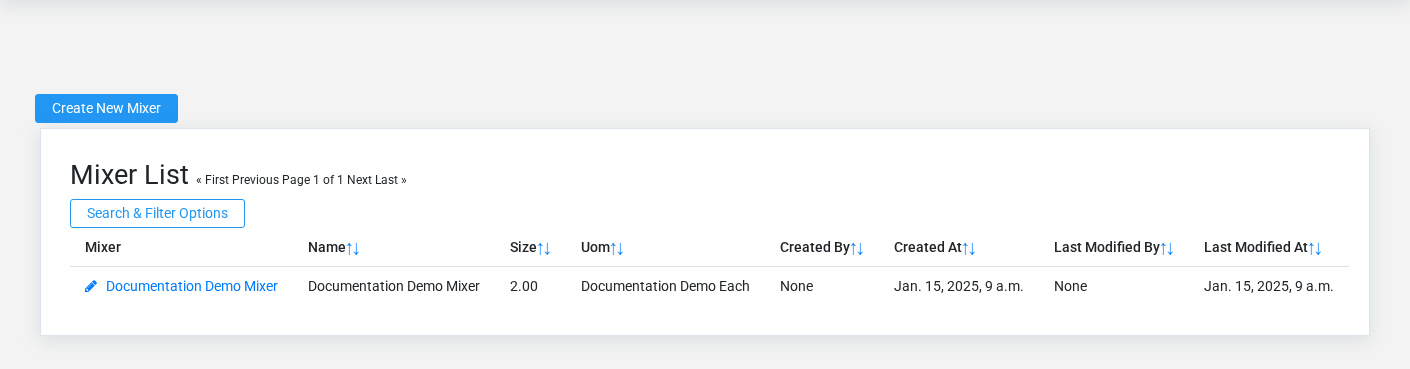Screen dimensions: 1410x369
Task: Click the Name cell Documentation Demo Mixer
Action: (394, 286)
